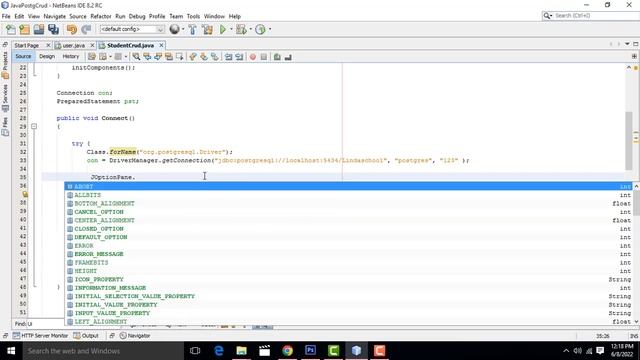The width and height of the screenshot is (640, 360).
Task: Open the Edit menu
Action: (x=19, y=16)
